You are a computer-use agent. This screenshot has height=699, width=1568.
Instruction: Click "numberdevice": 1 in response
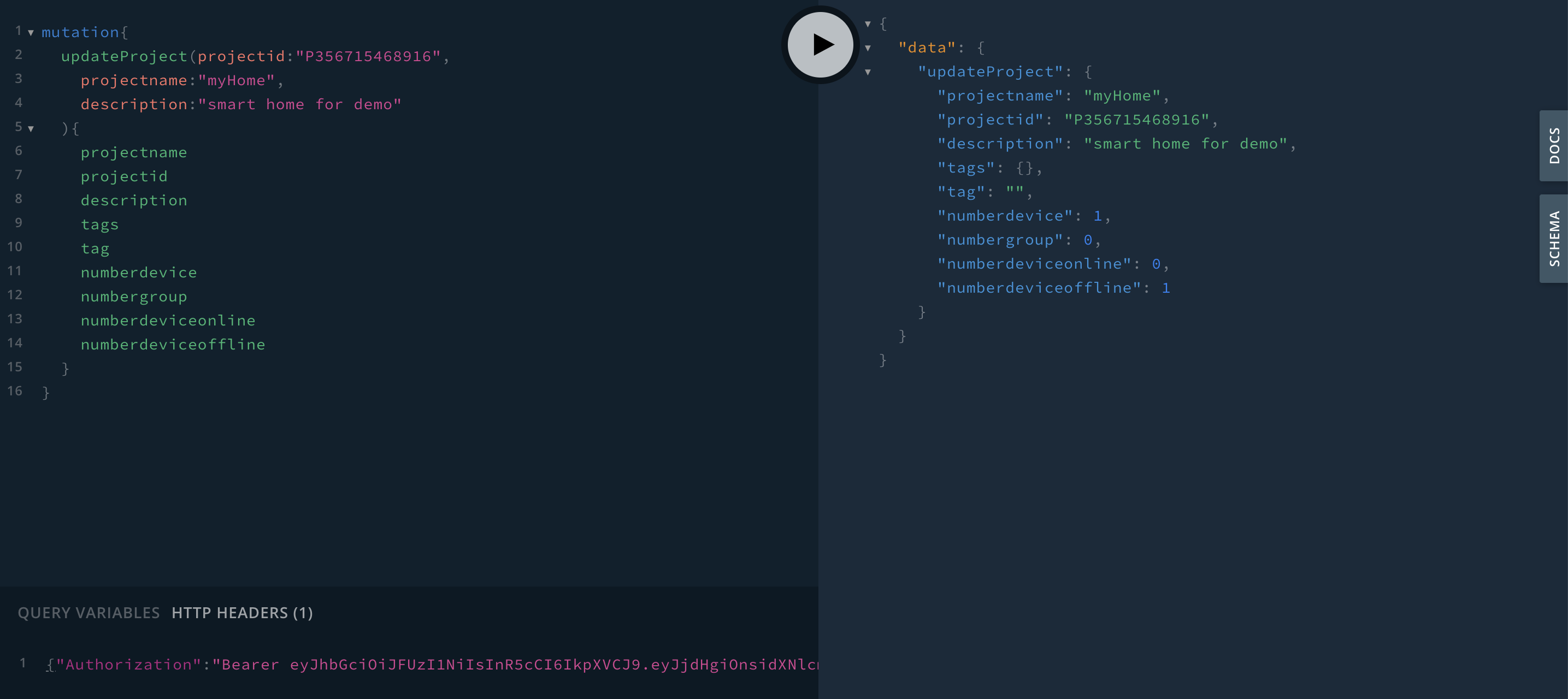click(1024, 215)
